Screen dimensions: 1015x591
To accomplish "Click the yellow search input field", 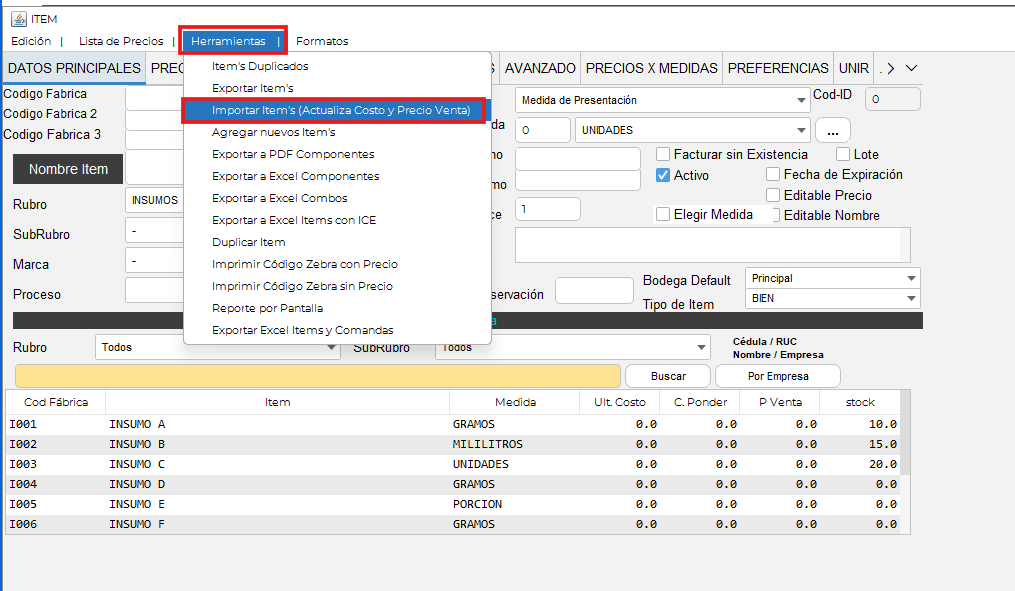I will point(318,376).
